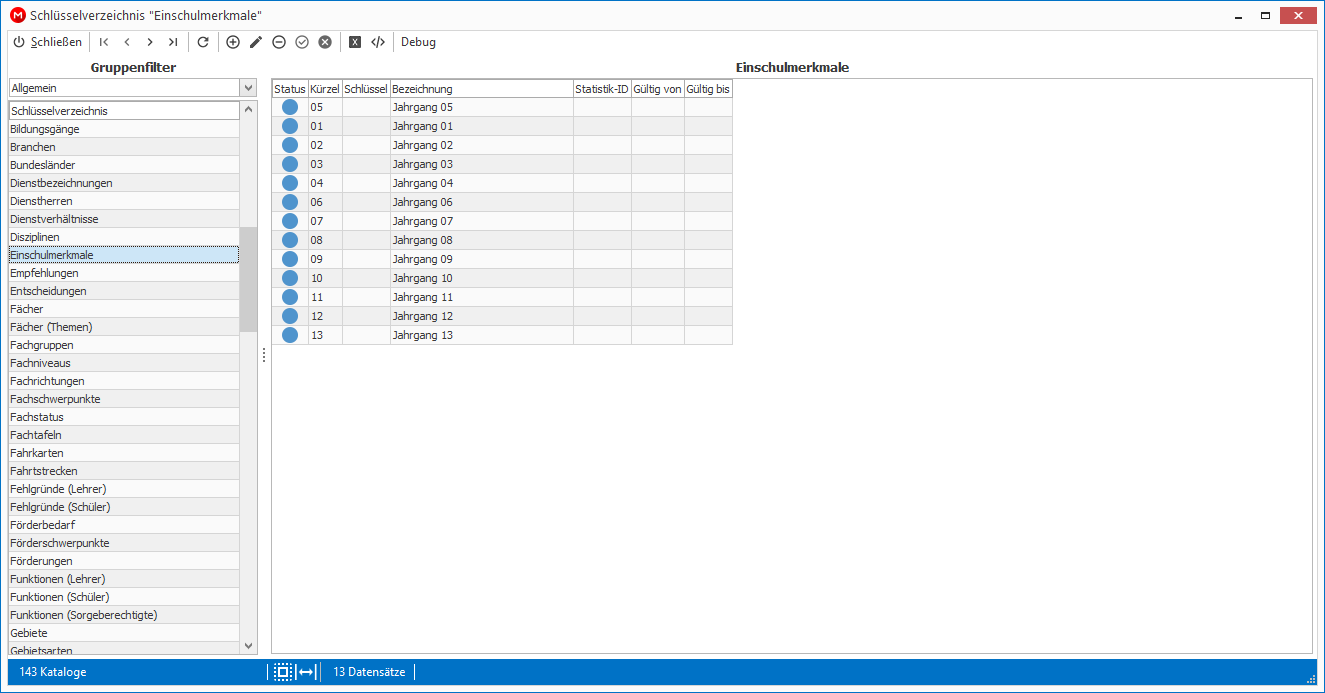Select Förderbedarf in the list

coord(124,525)
